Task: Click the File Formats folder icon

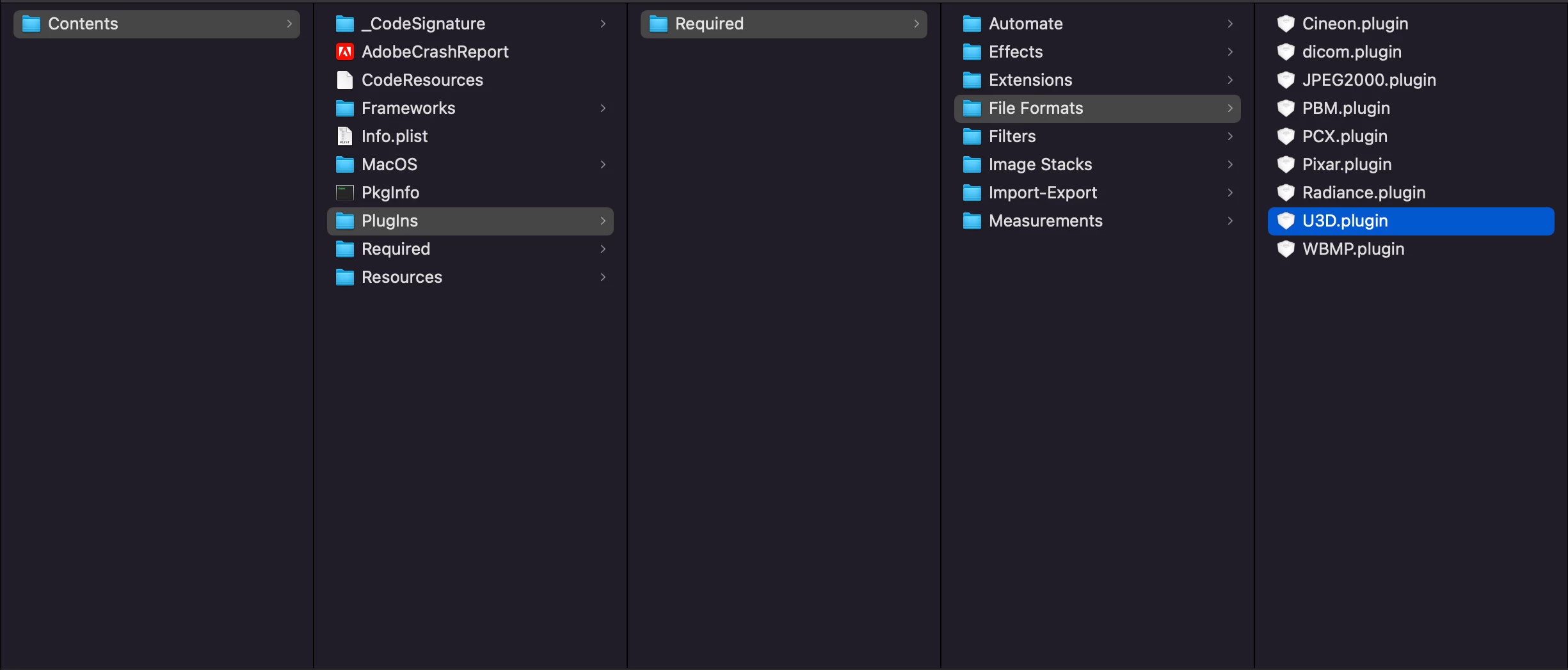Action: click(972, 109)
